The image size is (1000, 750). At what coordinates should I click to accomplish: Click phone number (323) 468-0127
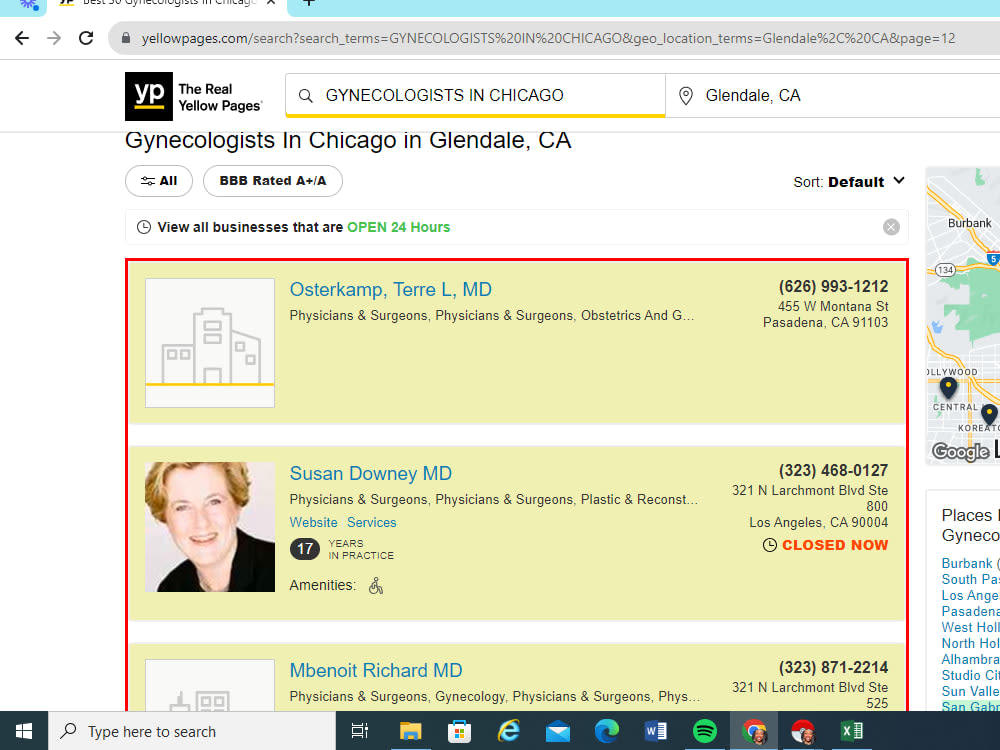coord(833,471)
